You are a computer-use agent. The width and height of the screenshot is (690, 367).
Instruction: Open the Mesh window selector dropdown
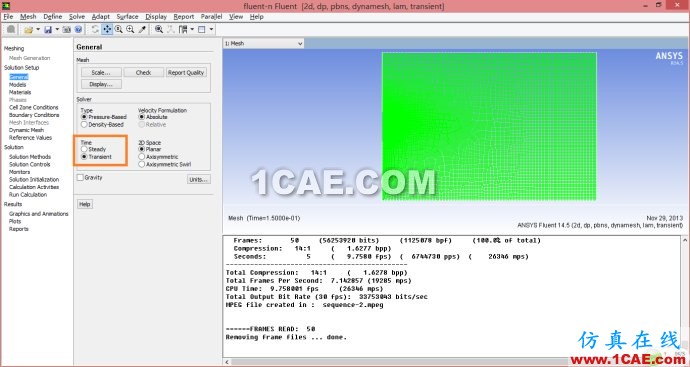tap(264, 44)
